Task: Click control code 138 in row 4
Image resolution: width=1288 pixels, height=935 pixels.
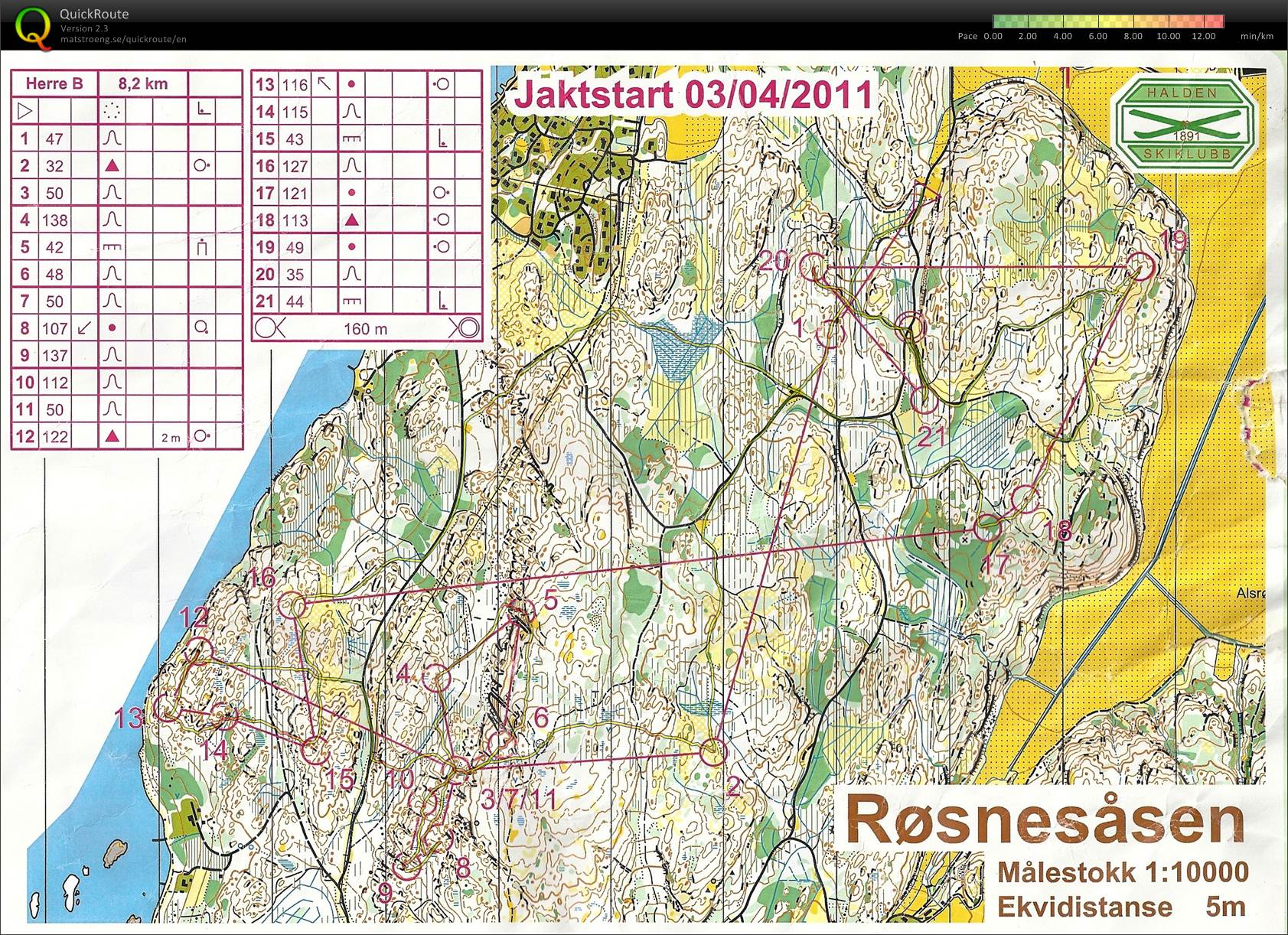Action: [54, 220]
